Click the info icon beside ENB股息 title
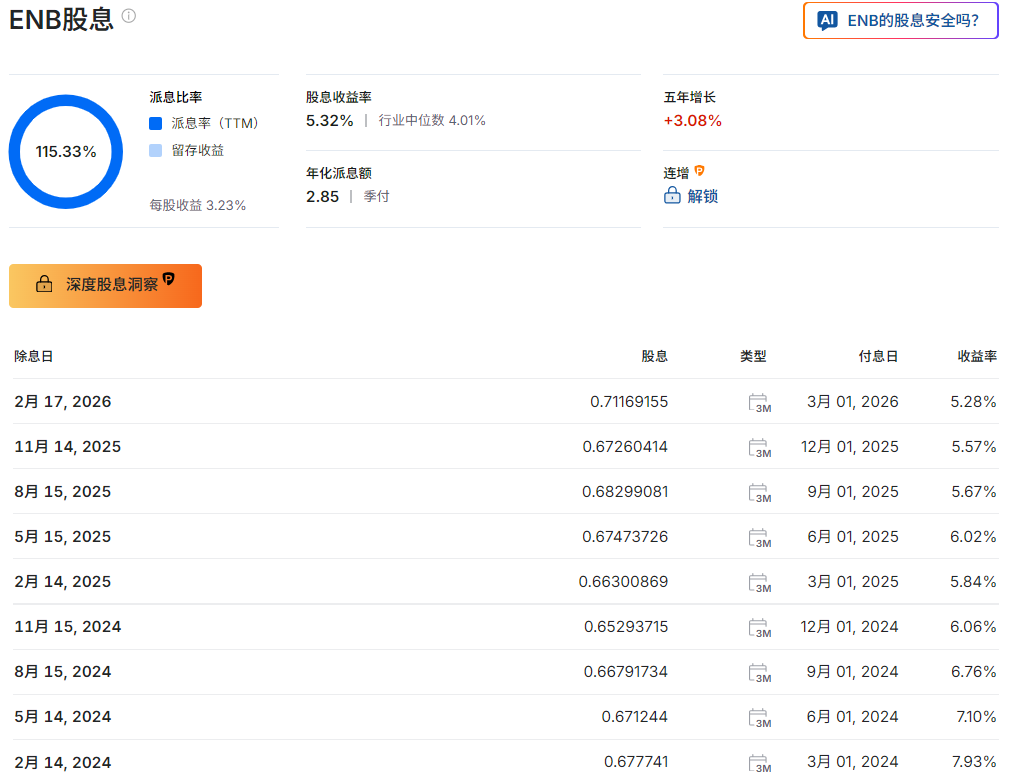The width and height of the screenshot is (1014, 773). [x=129, y=16]
